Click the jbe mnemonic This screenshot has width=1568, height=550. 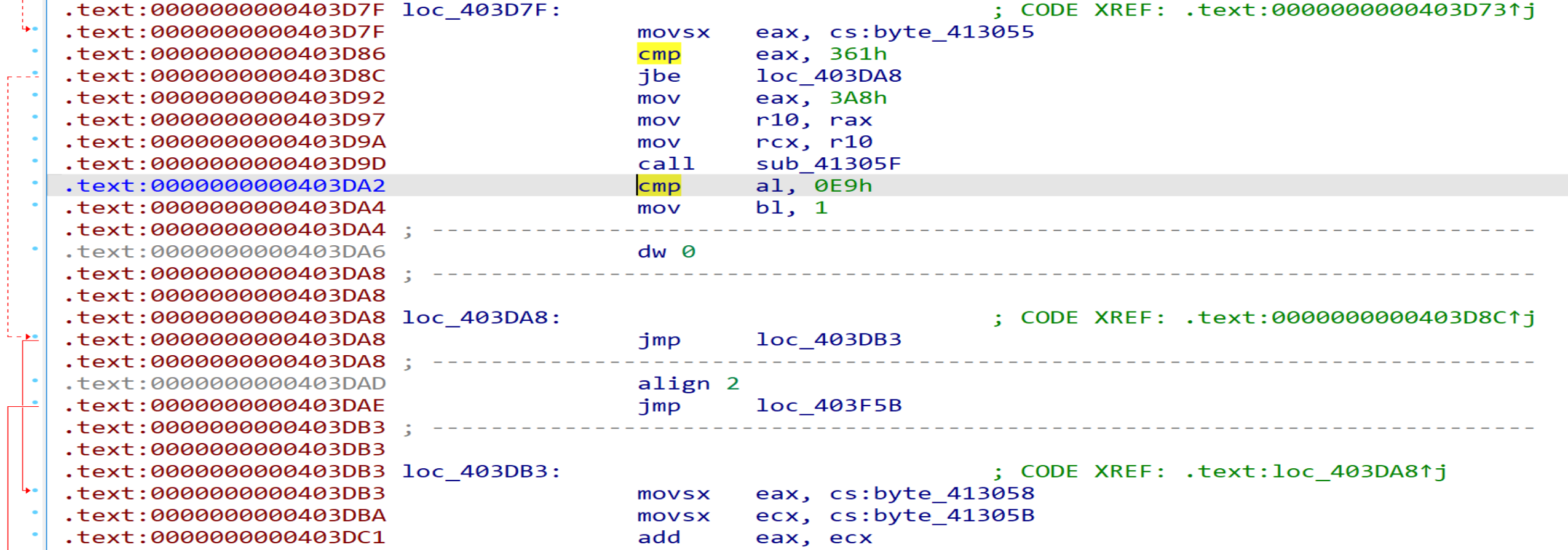tap(659, 76)
